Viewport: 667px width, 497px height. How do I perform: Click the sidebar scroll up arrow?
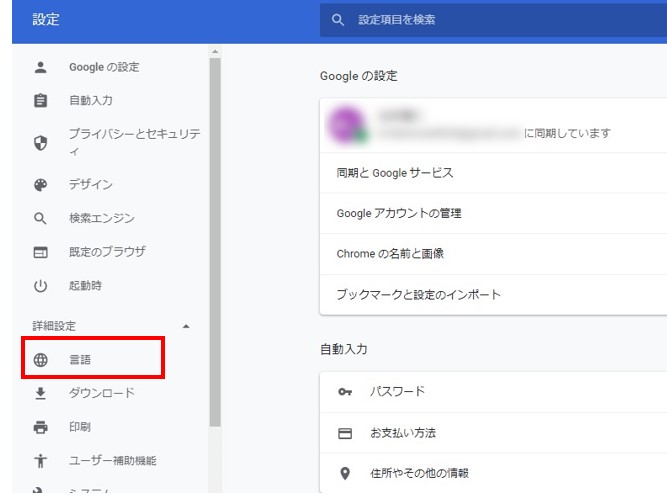[x=215, y=51]
